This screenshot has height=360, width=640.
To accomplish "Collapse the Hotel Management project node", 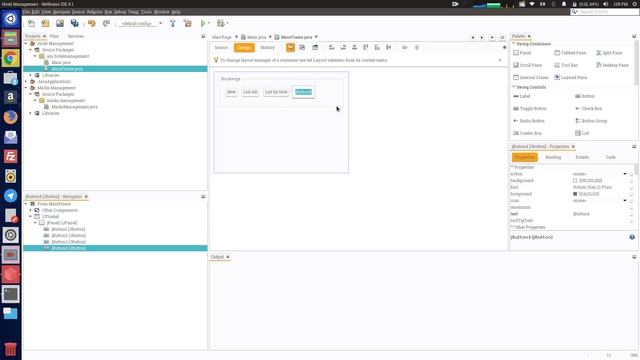I will coord(26,43).
